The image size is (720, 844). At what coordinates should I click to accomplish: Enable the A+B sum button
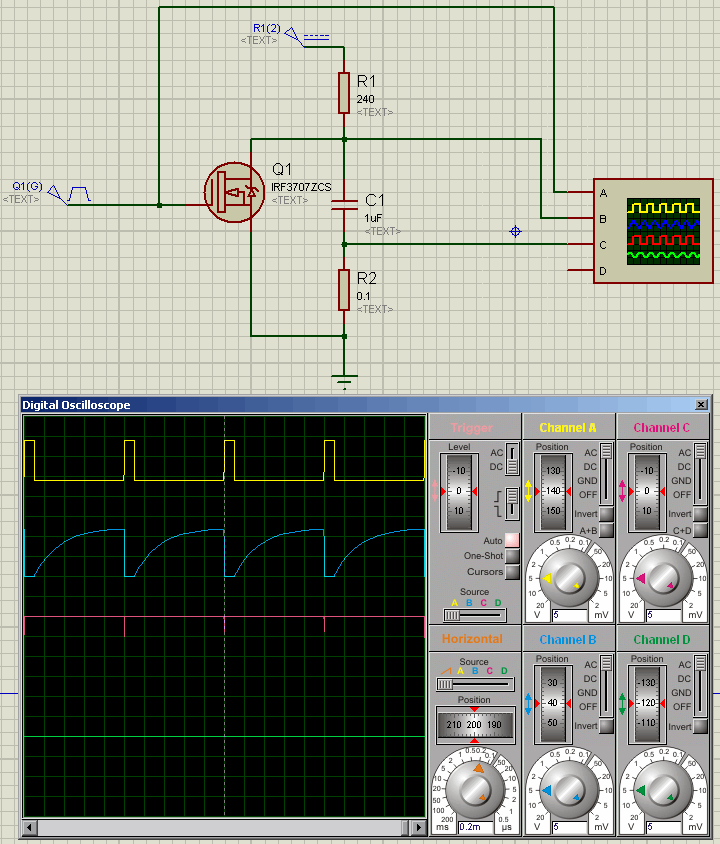coord(607,530)
